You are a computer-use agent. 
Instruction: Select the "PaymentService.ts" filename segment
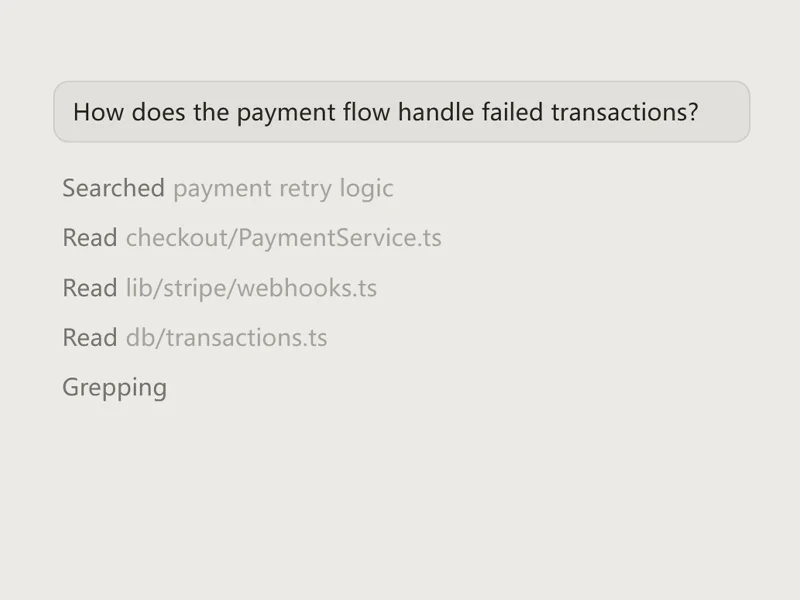point(340,238)
